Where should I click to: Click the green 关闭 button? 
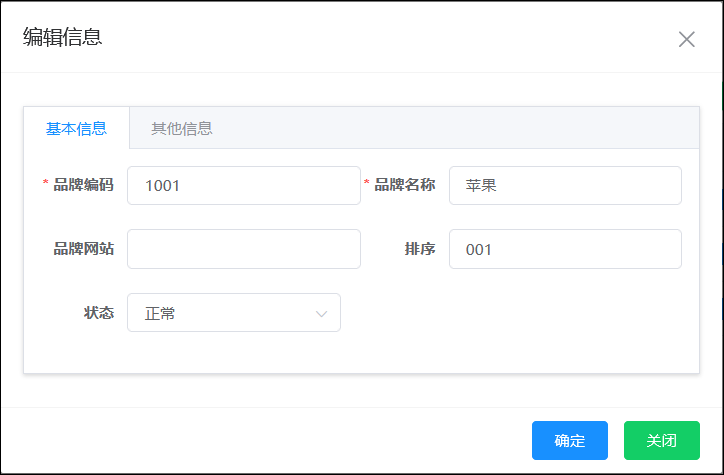coord(661,440)
